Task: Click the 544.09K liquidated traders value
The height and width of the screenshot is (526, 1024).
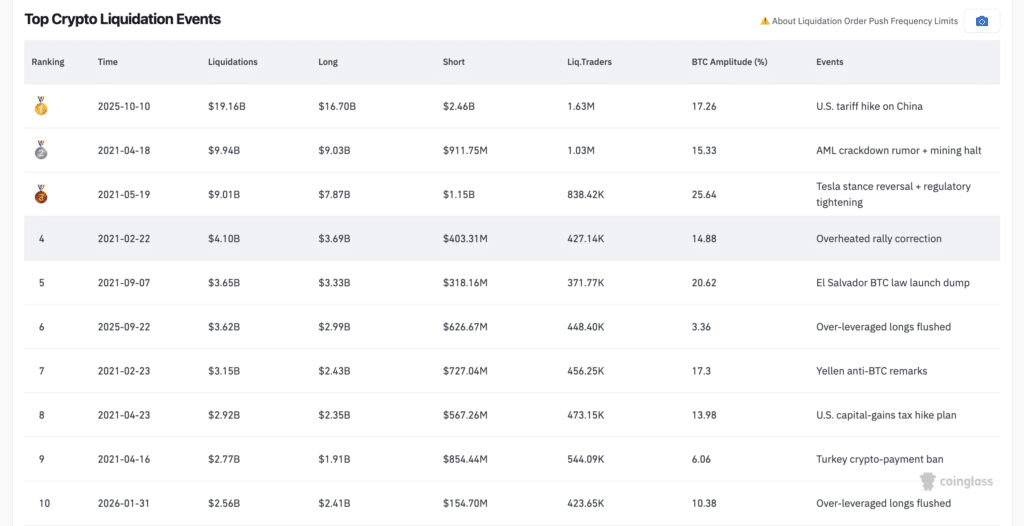Action: click(586, 459)
